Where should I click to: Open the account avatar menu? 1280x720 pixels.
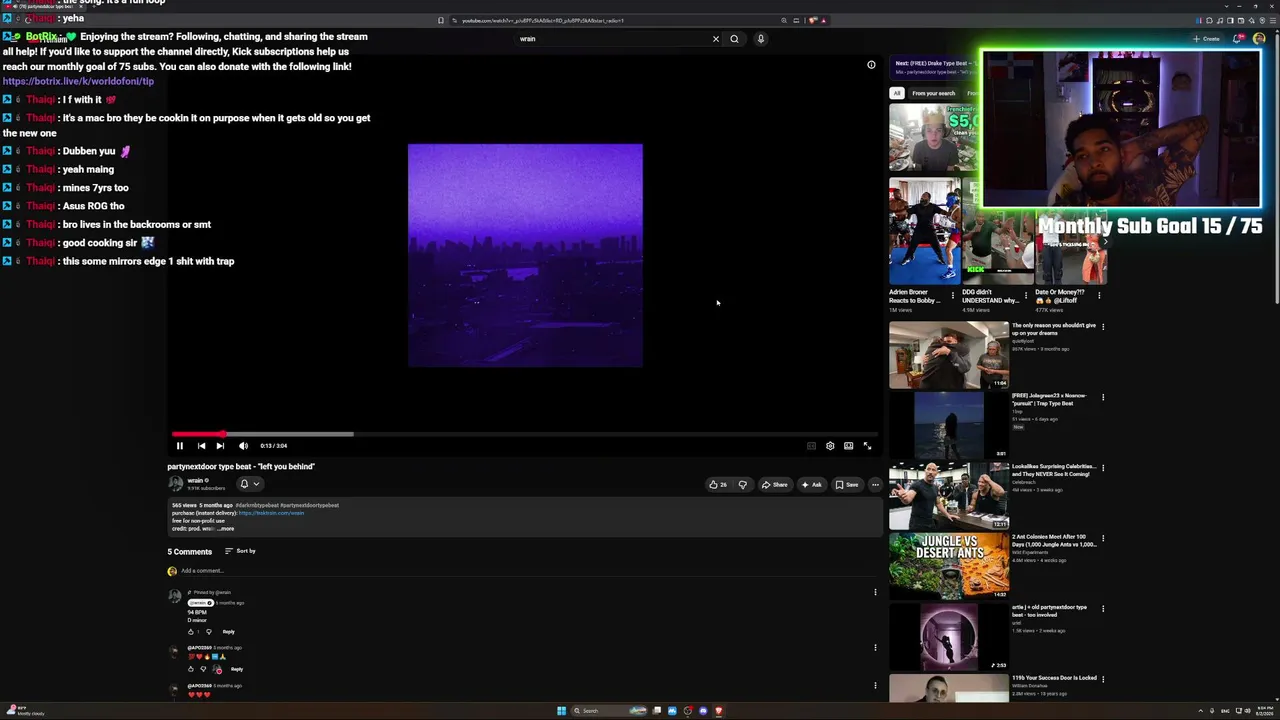click(1259, 39)
